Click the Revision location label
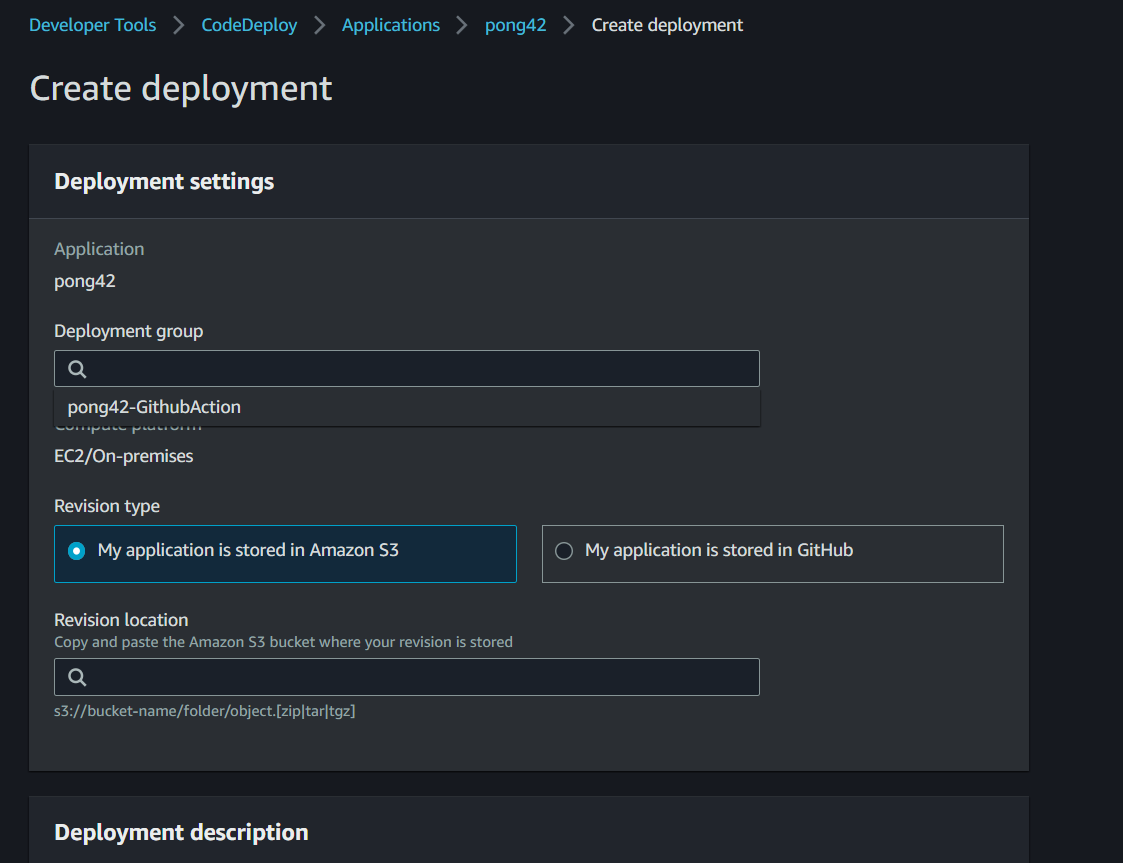 [121, 619]
